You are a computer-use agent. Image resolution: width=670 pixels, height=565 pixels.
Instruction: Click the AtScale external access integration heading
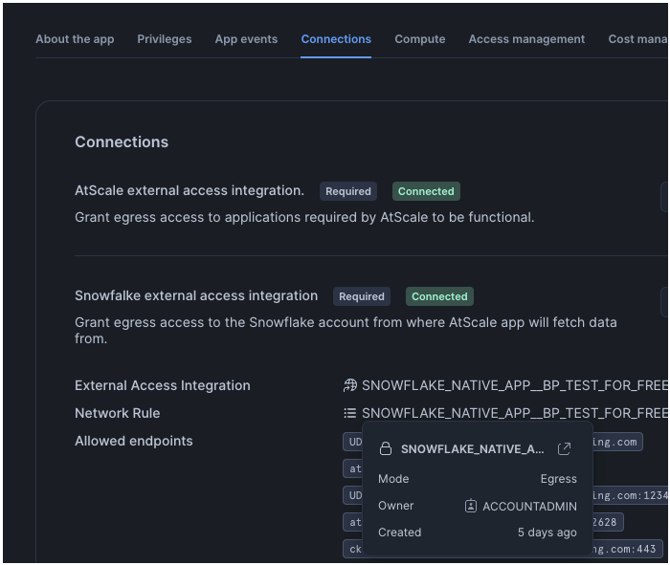click(x=189, y=191)
